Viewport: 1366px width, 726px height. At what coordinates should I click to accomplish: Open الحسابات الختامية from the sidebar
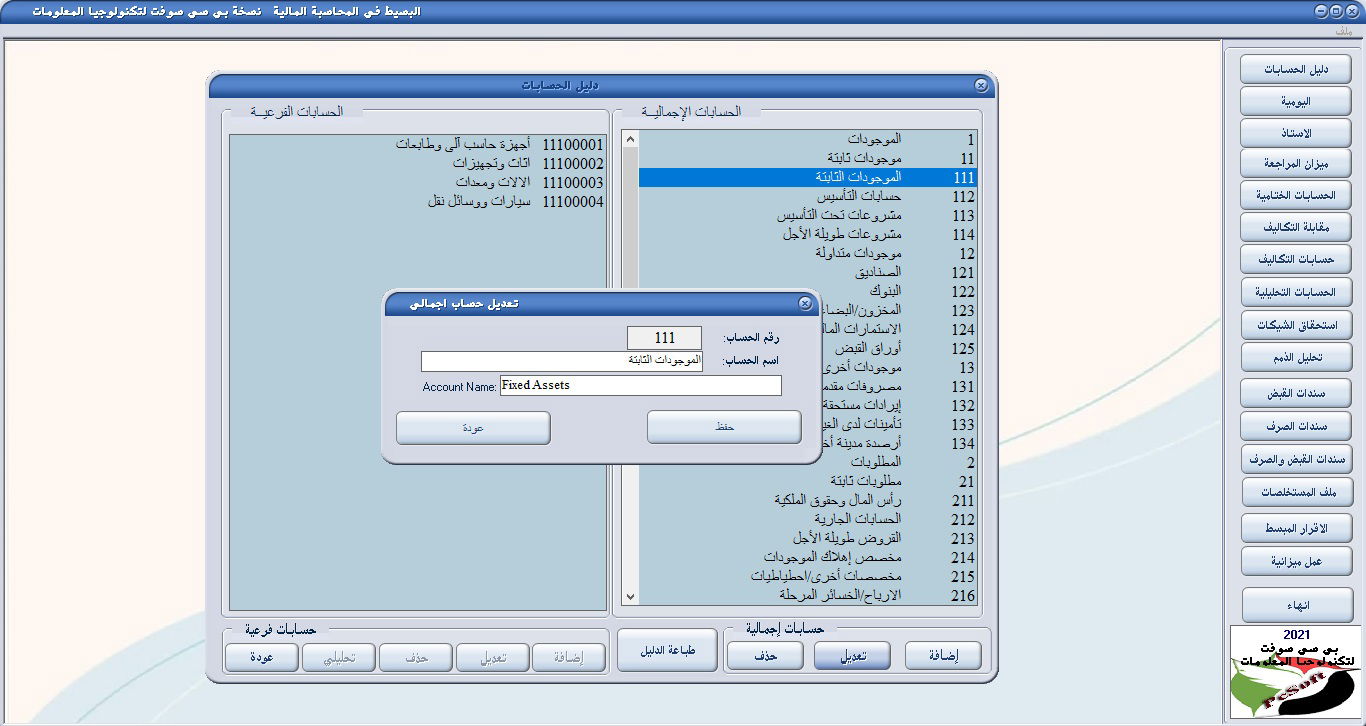coord(1296,194)
